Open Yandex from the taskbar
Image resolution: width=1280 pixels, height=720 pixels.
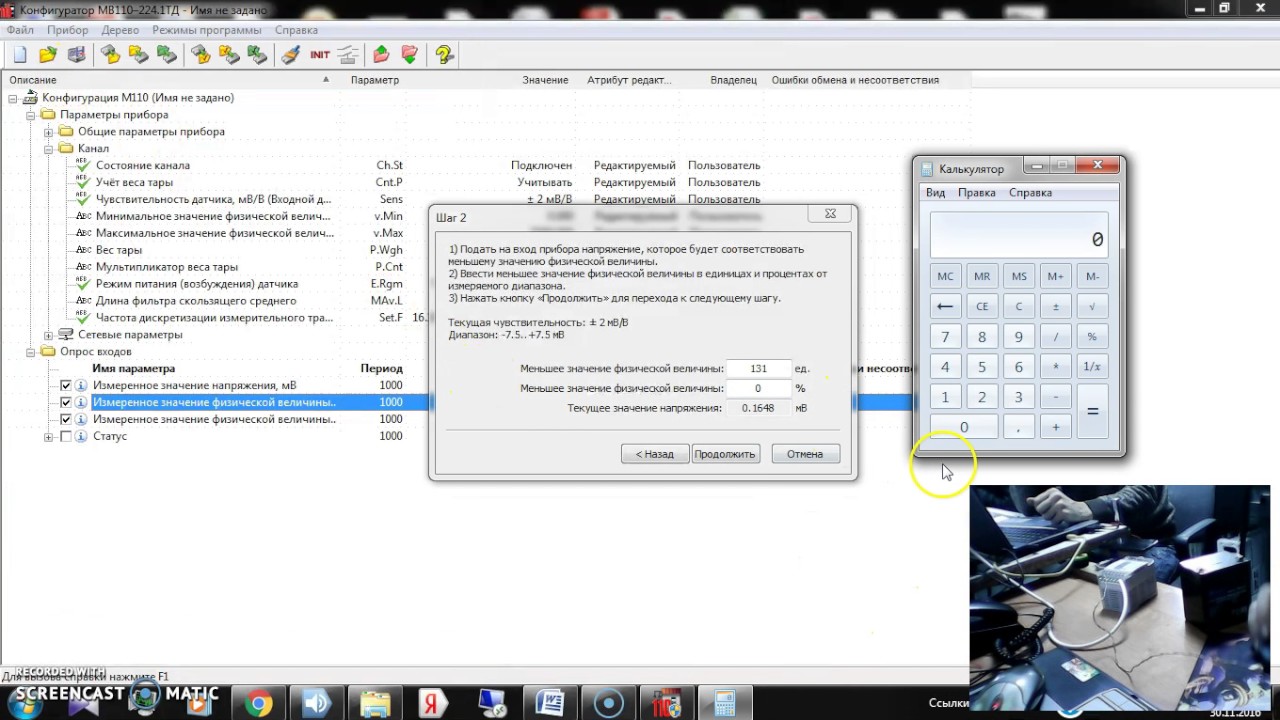pos(432,704)
